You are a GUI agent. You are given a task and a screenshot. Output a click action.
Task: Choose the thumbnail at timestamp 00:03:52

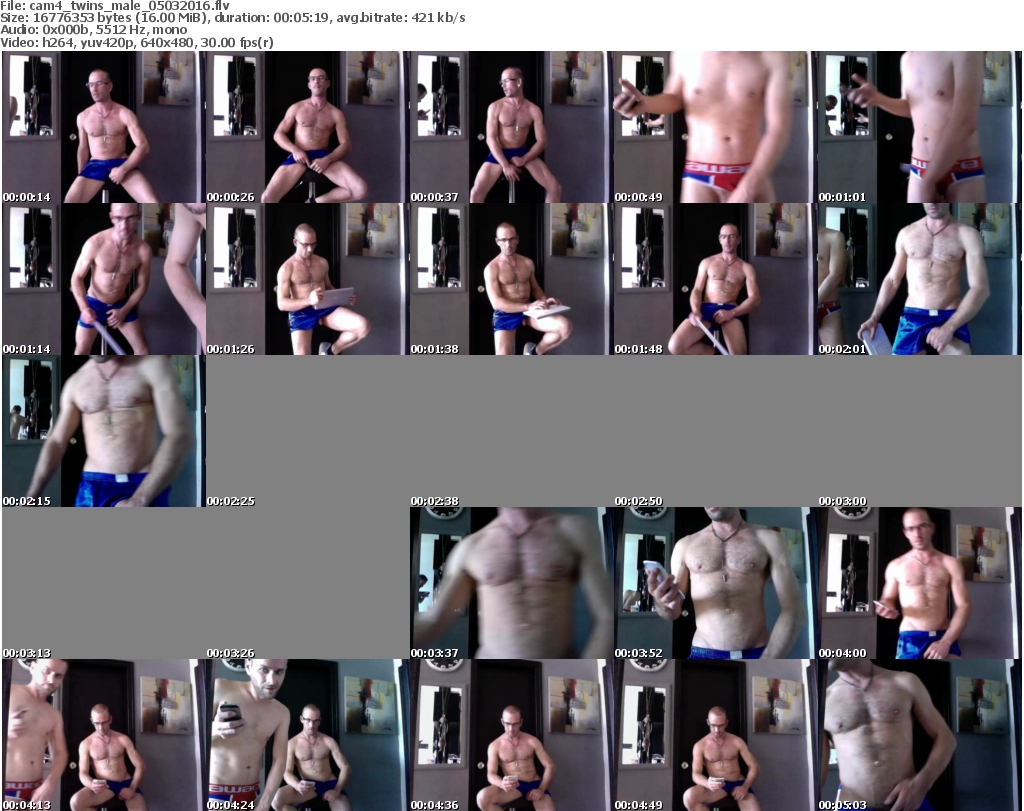point(715,584)
